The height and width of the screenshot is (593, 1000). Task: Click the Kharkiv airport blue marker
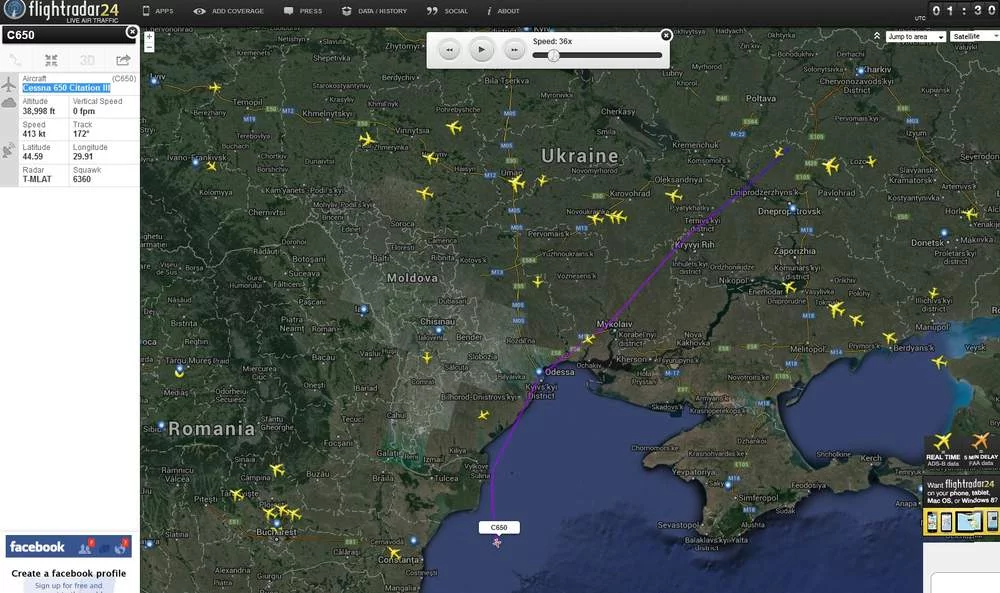click(x=860, y=71)
